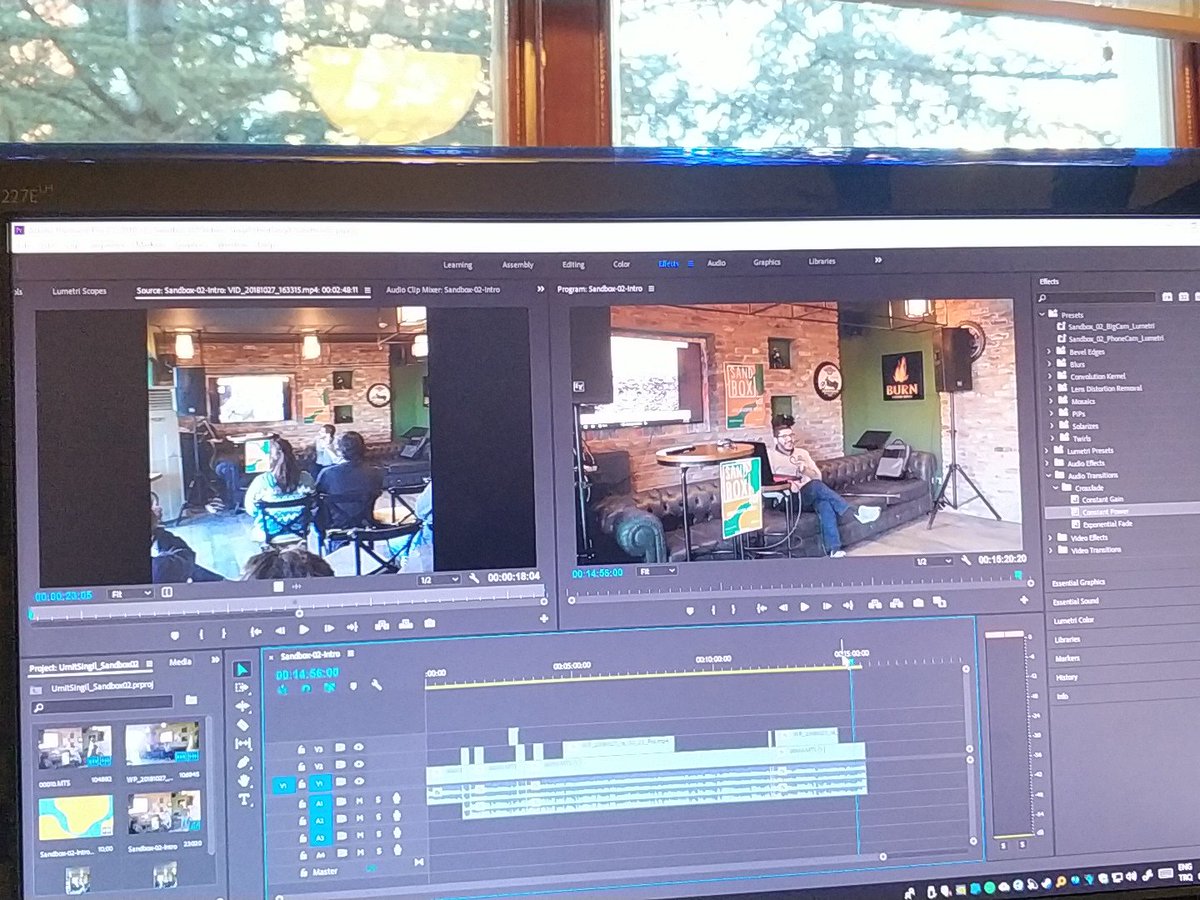Screen dimensions: 1200x900
Task: Open the button editor plus in Program monitor
Action: pos(1024,599)
